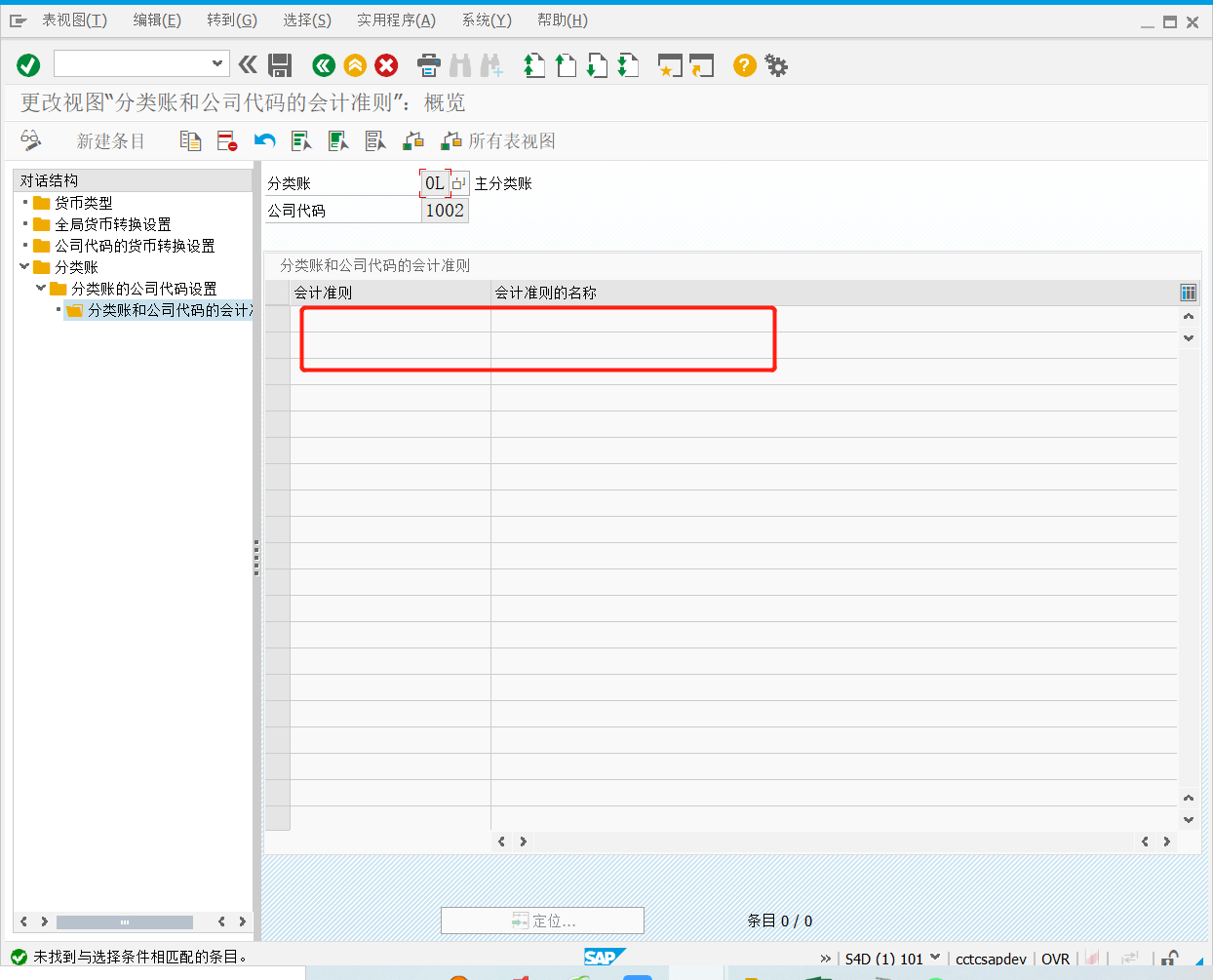1213x980 pixels.
Task: Select all table entries icon
Action: click(301, 139)
